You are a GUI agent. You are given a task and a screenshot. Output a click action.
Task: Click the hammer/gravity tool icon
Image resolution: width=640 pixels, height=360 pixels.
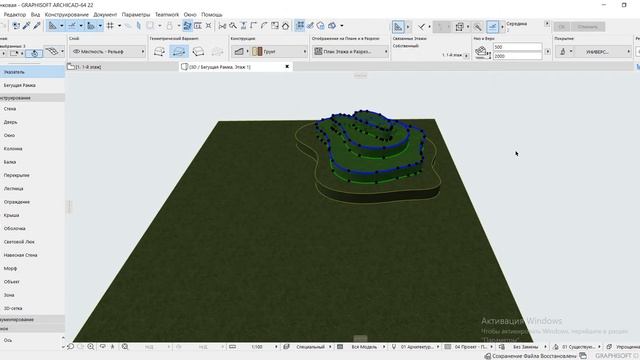pyautogui.click(x=477, y=27)
